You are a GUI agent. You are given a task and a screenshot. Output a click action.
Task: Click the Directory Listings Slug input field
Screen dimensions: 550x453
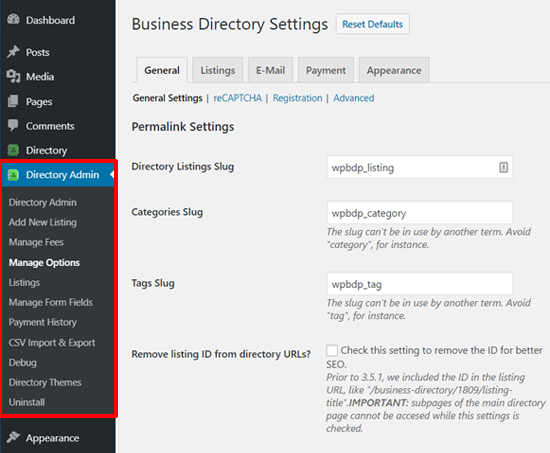[420, 167]
